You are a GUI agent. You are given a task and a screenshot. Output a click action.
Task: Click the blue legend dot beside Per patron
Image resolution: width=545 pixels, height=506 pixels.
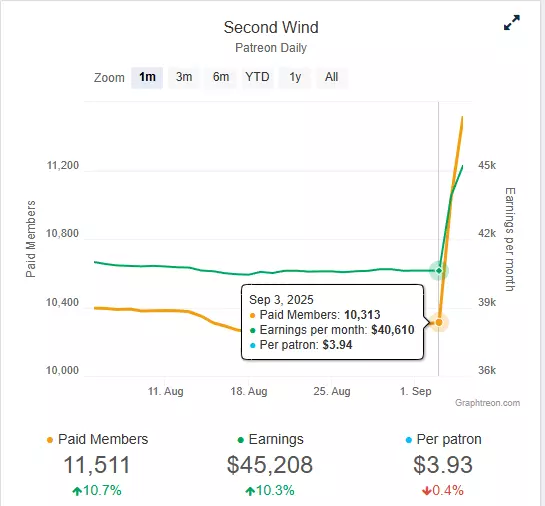[x=409, y=440]
